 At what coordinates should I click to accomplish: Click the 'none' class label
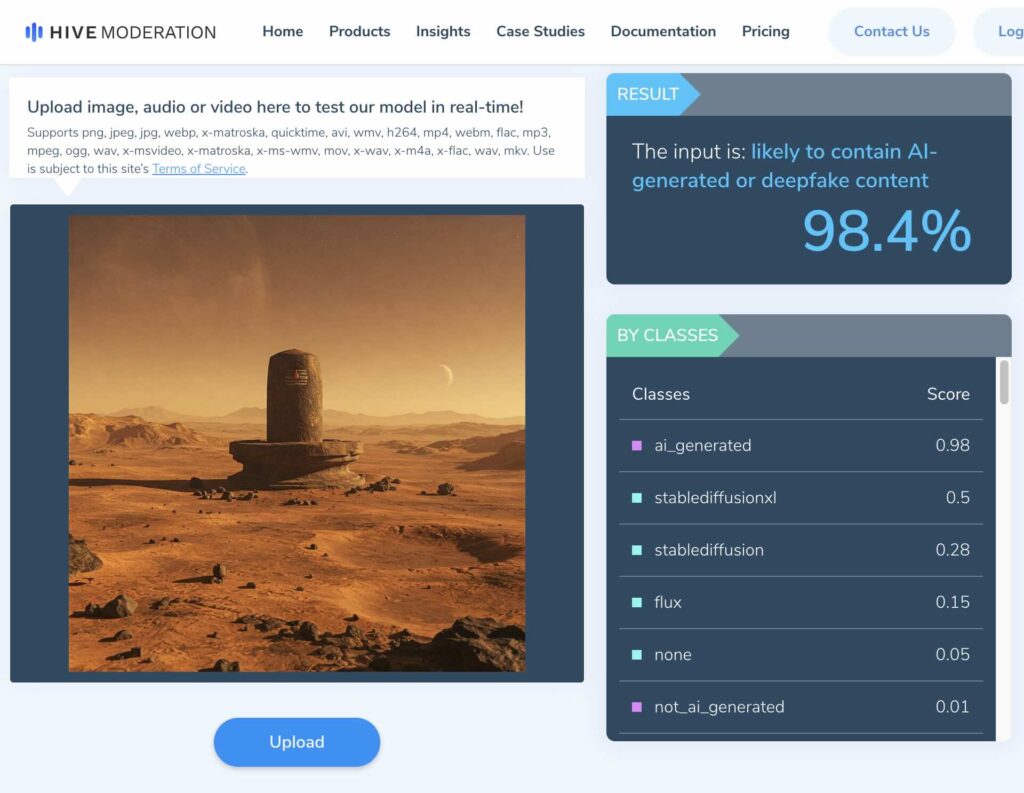[x=673, y=655]
